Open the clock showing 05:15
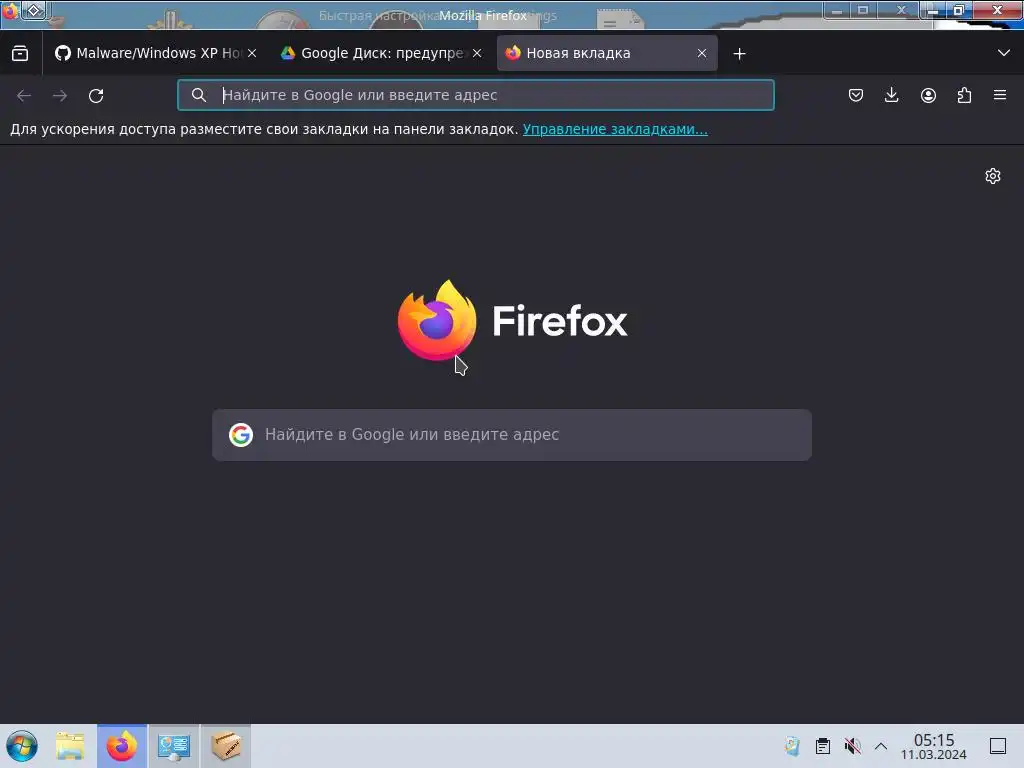The height and width of the screenshot is (768, 1024). [934, 746]
